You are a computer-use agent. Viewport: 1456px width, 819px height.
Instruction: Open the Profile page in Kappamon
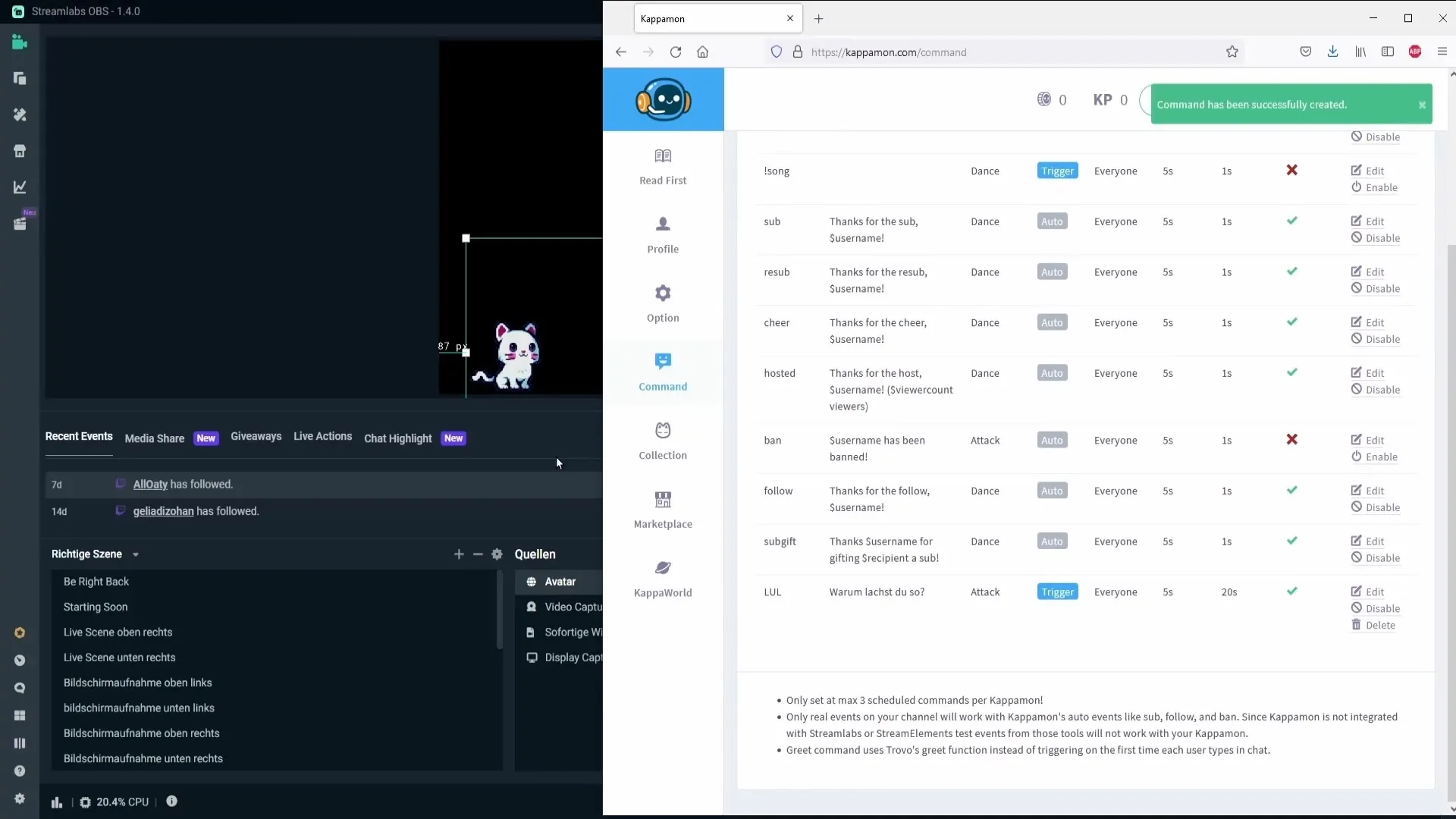tap(663, 236)
